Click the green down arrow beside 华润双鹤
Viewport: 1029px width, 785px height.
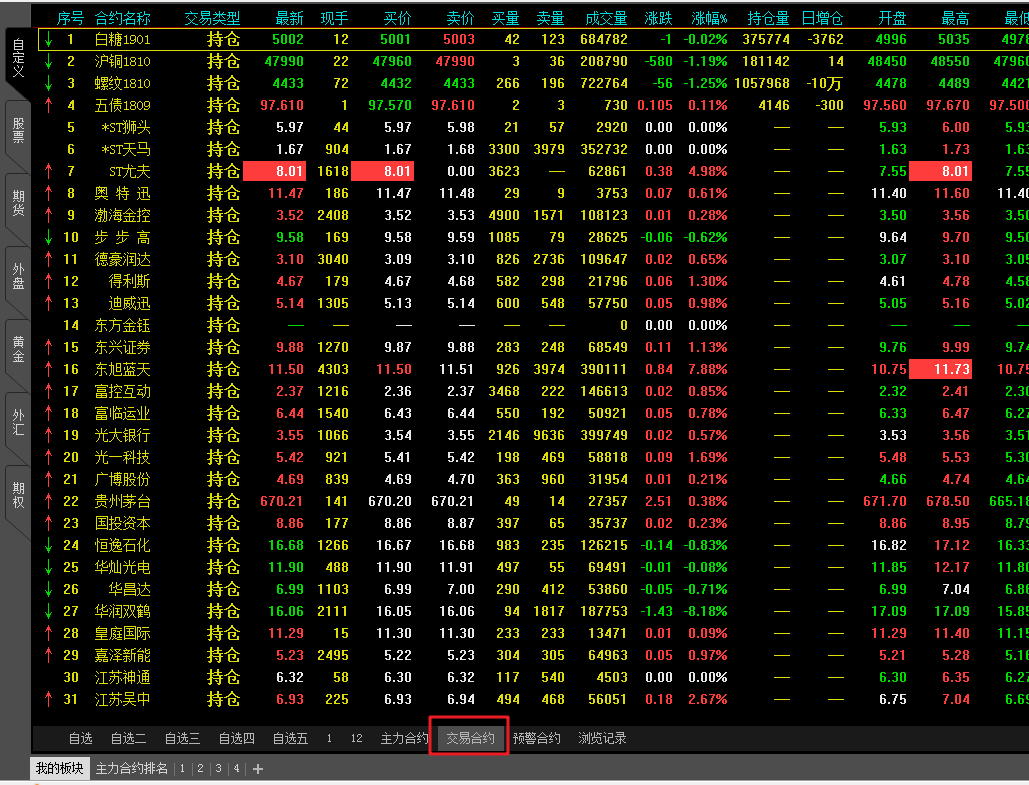coord(47,611)
